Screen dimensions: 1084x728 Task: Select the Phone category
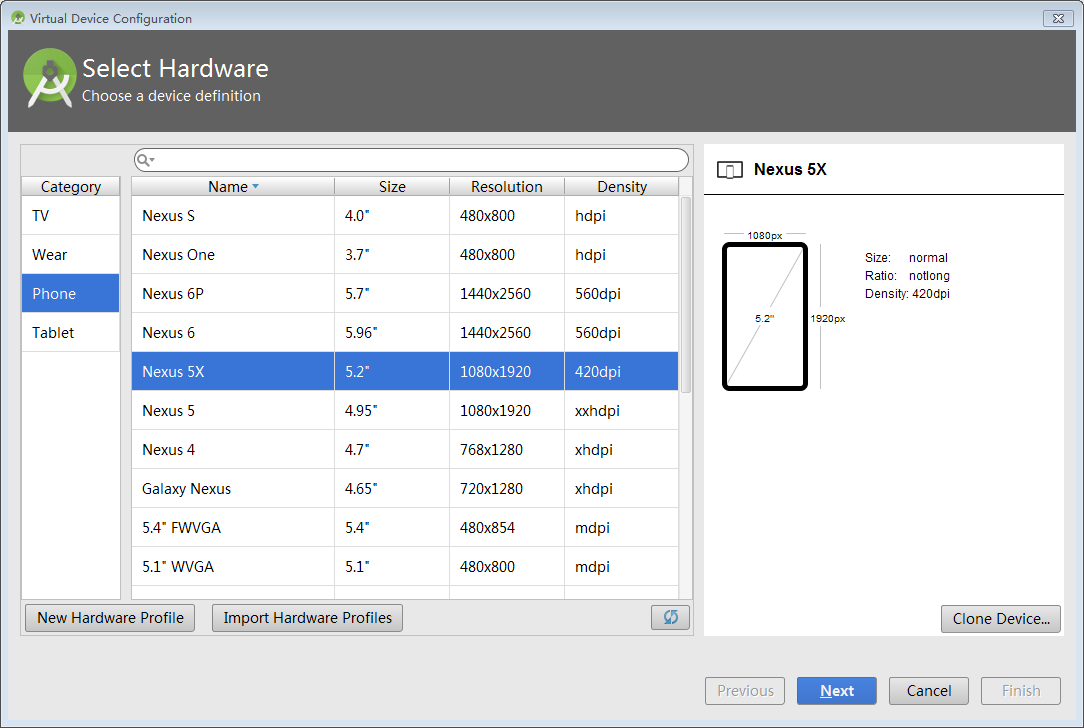tap(70, 293)
